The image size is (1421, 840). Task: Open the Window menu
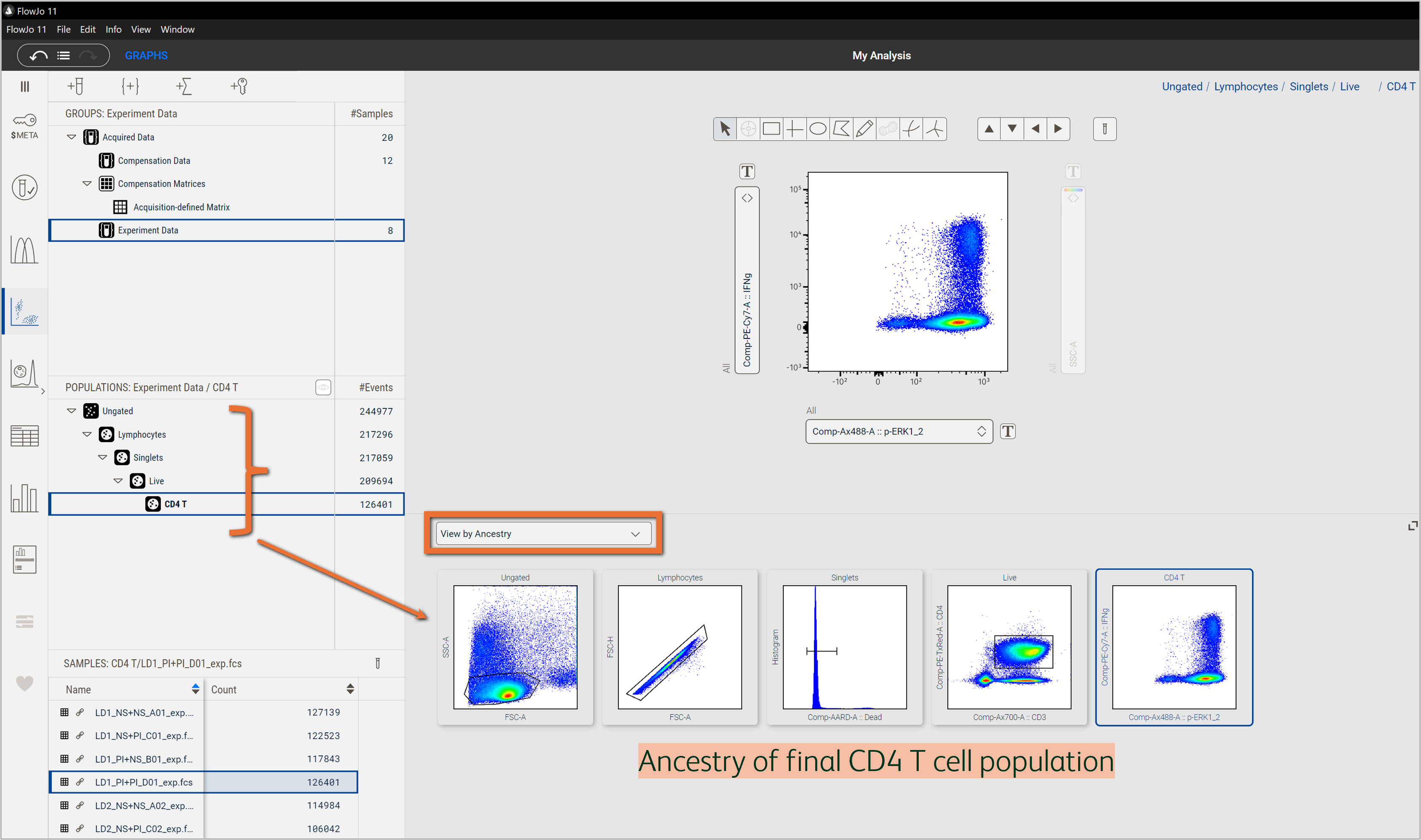click(x=177, y=29)
